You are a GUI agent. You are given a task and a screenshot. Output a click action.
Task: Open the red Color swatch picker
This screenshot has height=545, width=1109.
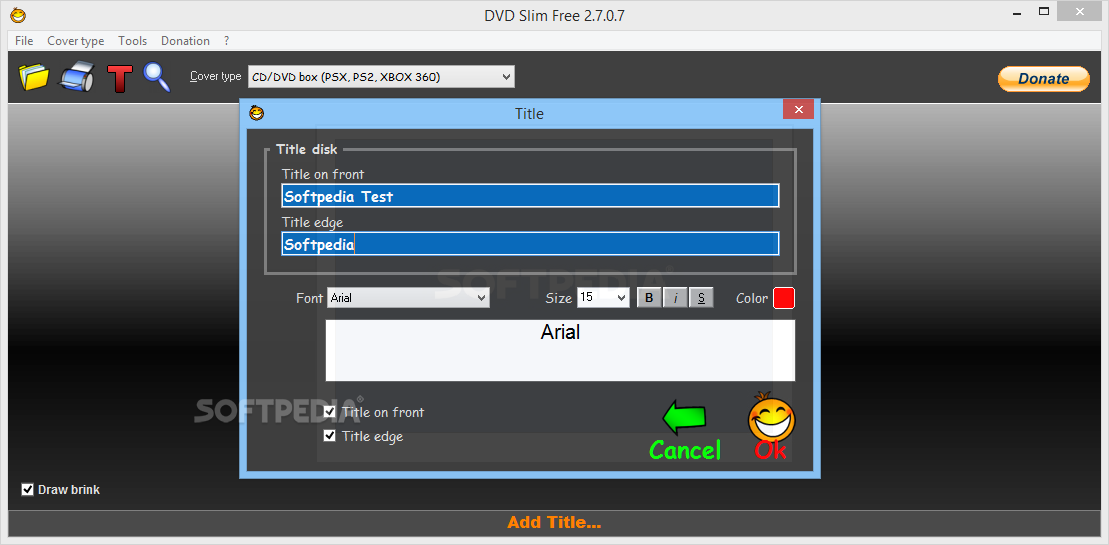click(784, 298)
